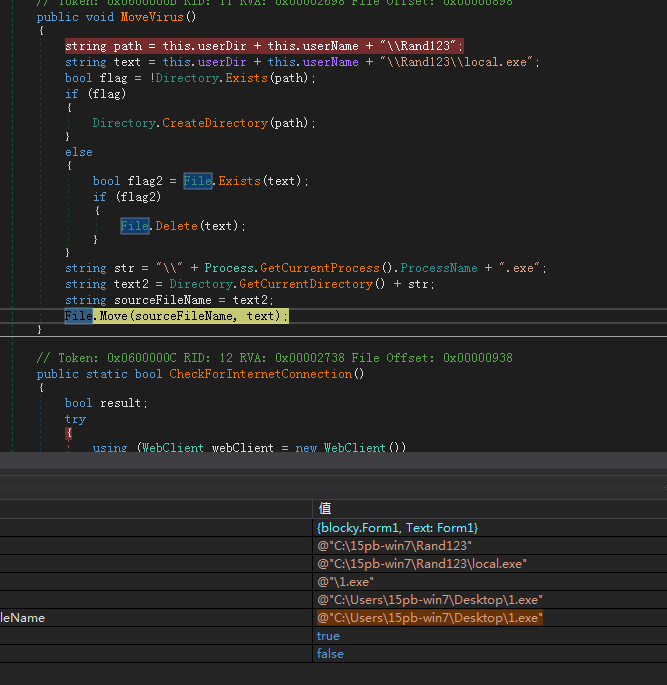This screenshot has height=685, width=667.
Task: Click the orange highlighted Desktop\1.exe value
Action: pos(429,618)
